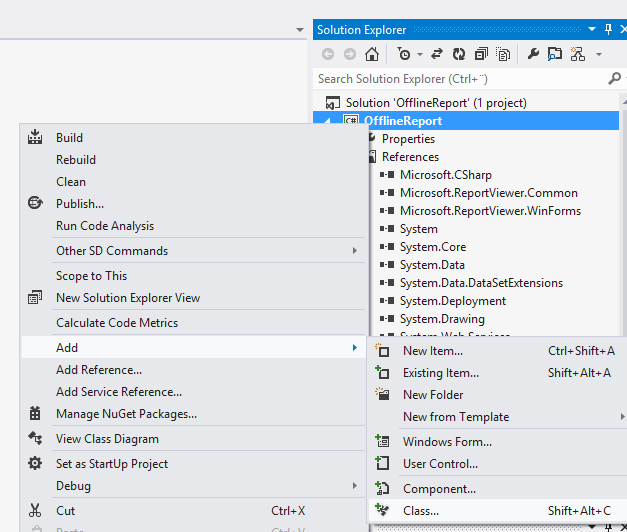
Task: Open Properties via the wrench icon
Action: click(533, 54)
